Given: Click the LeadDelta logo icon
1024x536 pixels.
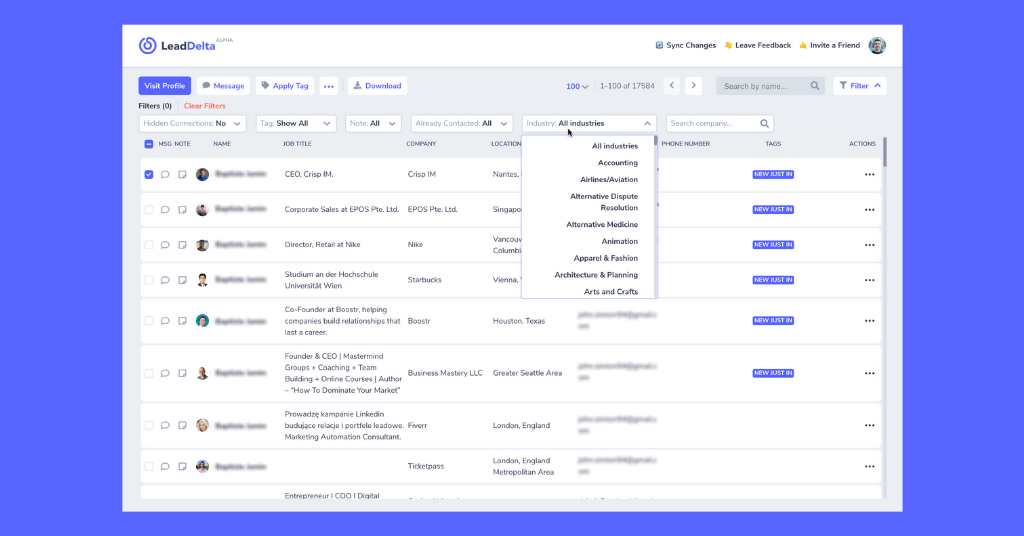Looking at the screenshot, I should tap(148, 45).
